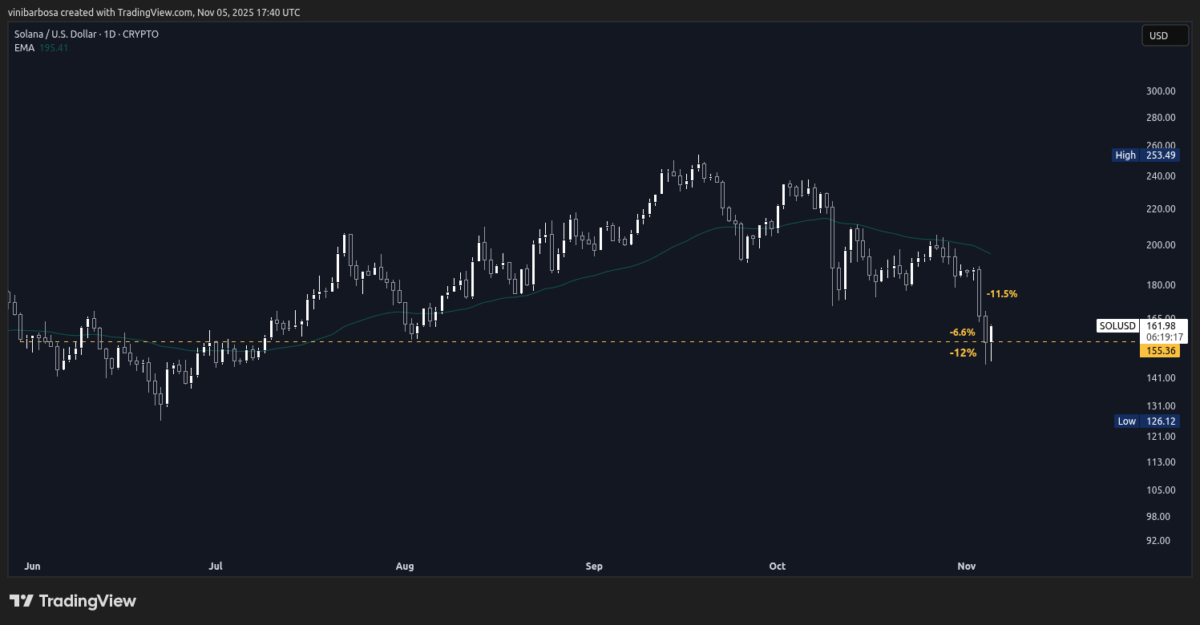Click the -12% percentage marker
Image resolution: width=1200 pixels, height=625 pixels.
(963, 353)
